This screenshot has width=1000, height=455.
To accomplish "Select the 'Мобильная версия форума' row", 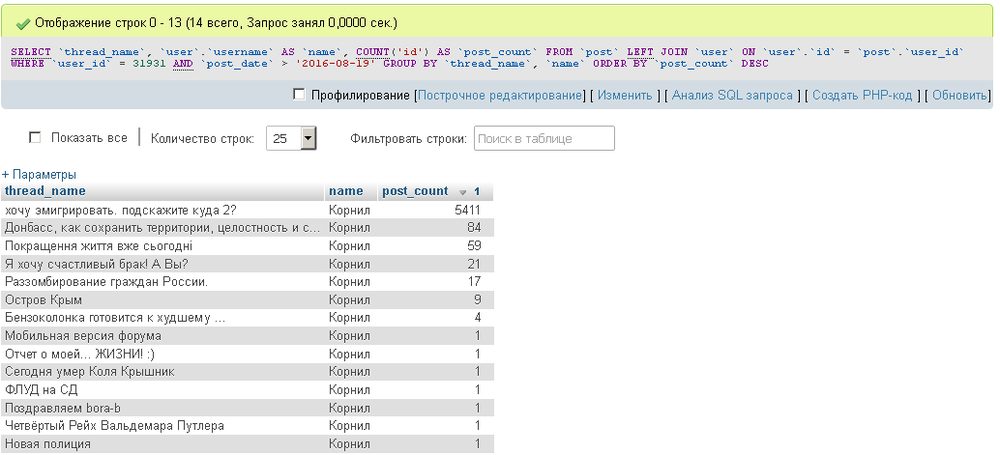I will pyautogui.click(x=84, y=336).
